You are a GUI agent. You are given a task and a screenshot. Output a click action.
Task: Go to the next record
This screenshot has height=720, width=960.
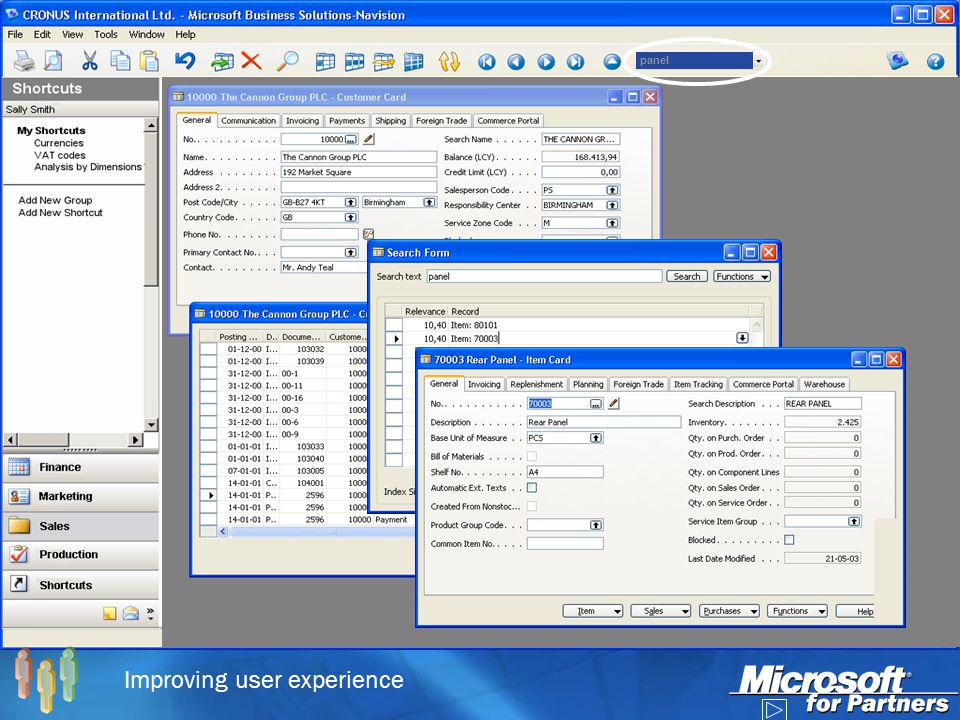[546, 62]
